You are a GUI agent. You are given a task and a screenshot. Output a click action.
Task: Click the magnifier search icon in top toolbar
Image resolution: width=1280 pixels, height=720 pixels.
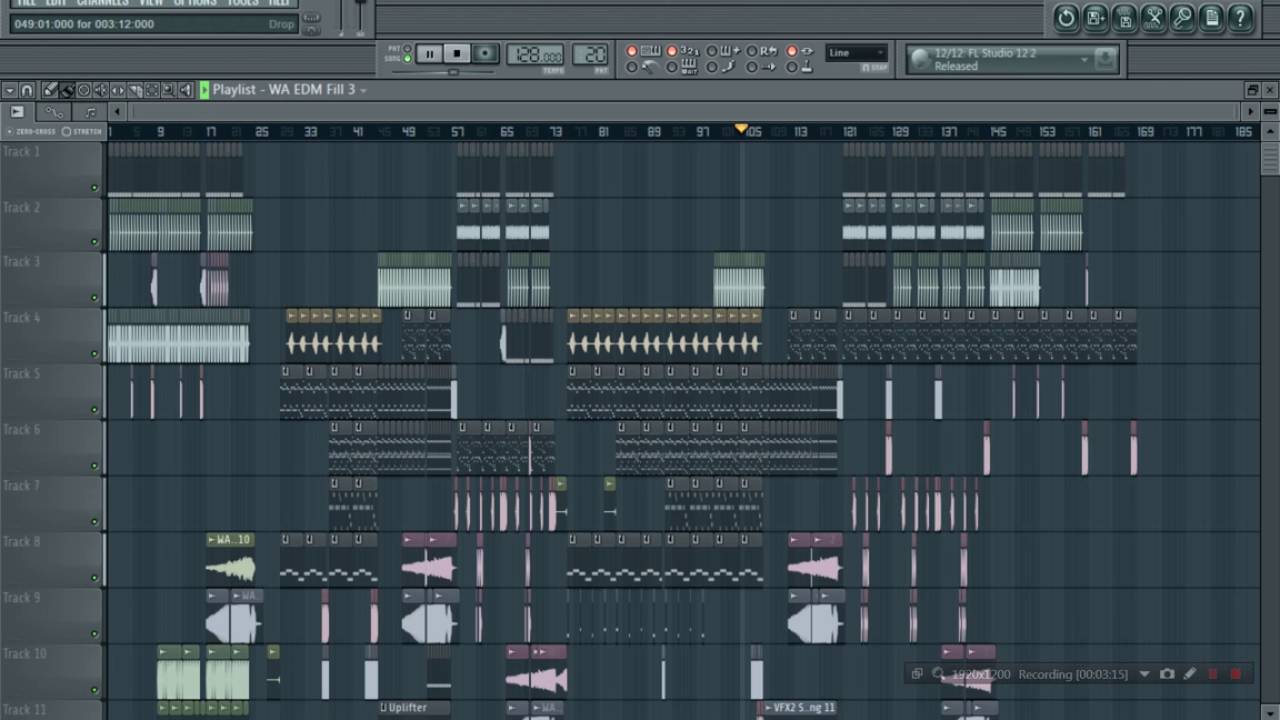(x=1183, y=16)
